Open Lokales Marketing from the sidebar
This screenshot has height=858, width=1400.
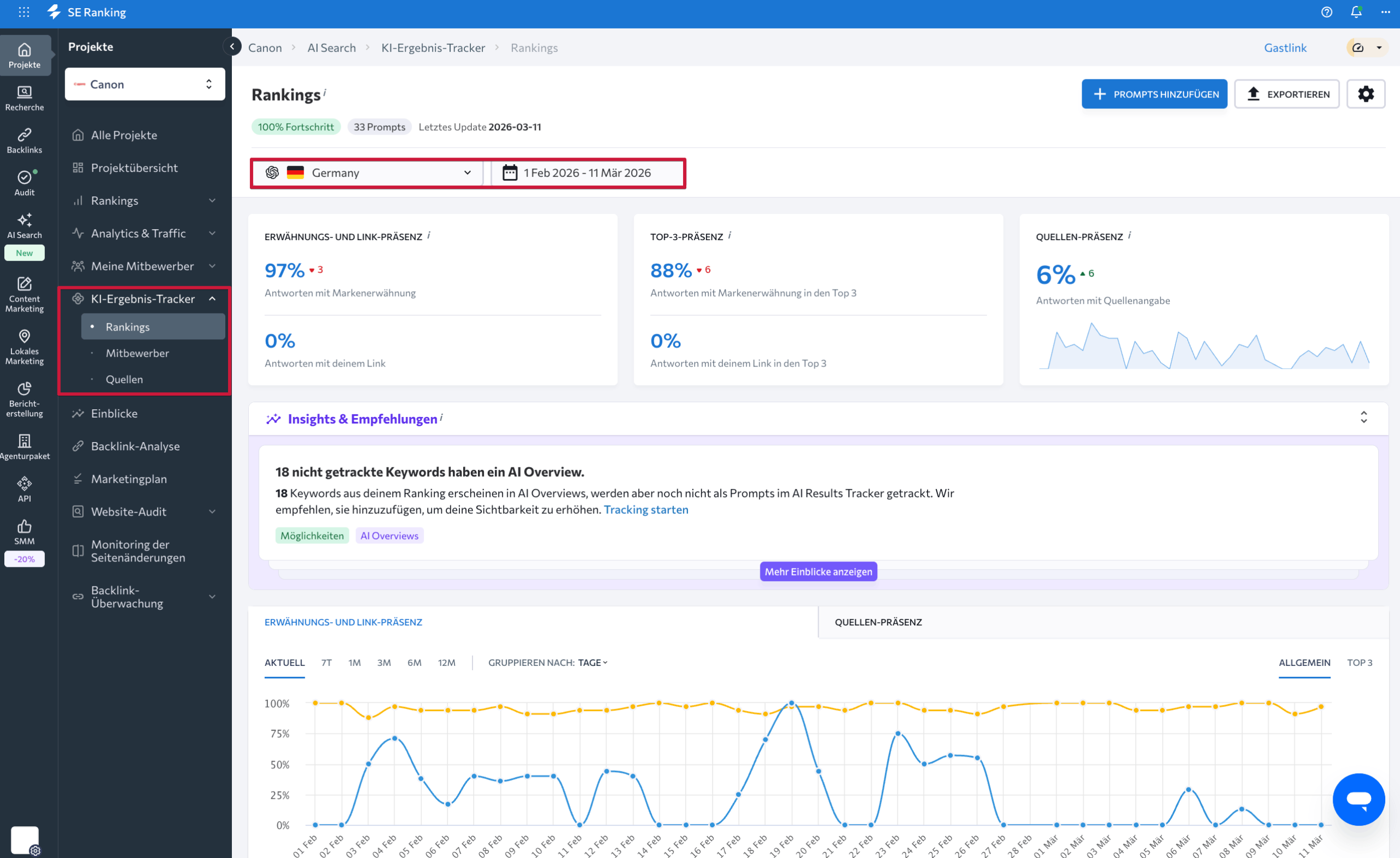25,347
